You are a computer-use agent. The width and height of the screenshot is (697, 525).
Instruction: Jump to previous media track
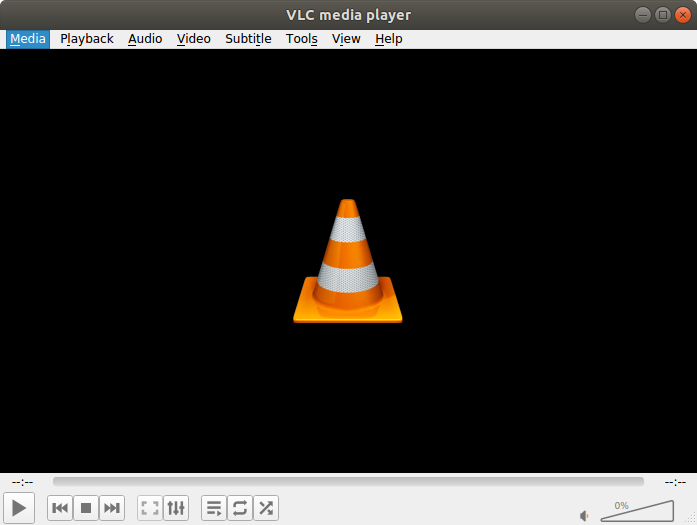(x=60, y=508)
